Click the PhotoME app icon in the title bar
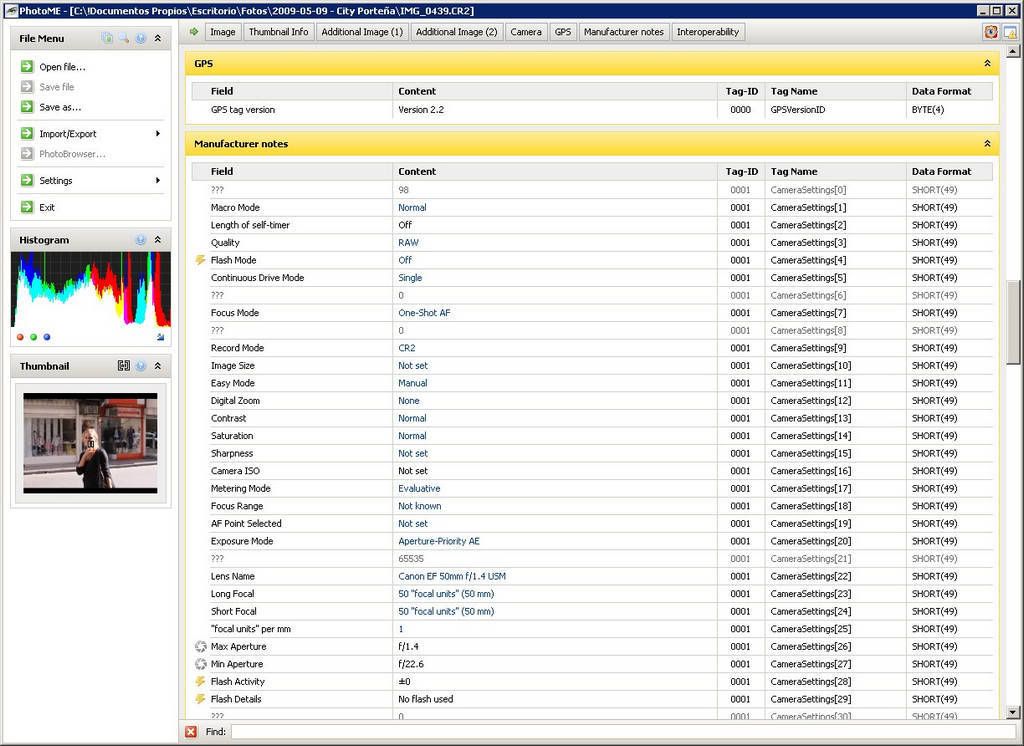The width and height of the screenshot is (1024, 746). (10, 10)
